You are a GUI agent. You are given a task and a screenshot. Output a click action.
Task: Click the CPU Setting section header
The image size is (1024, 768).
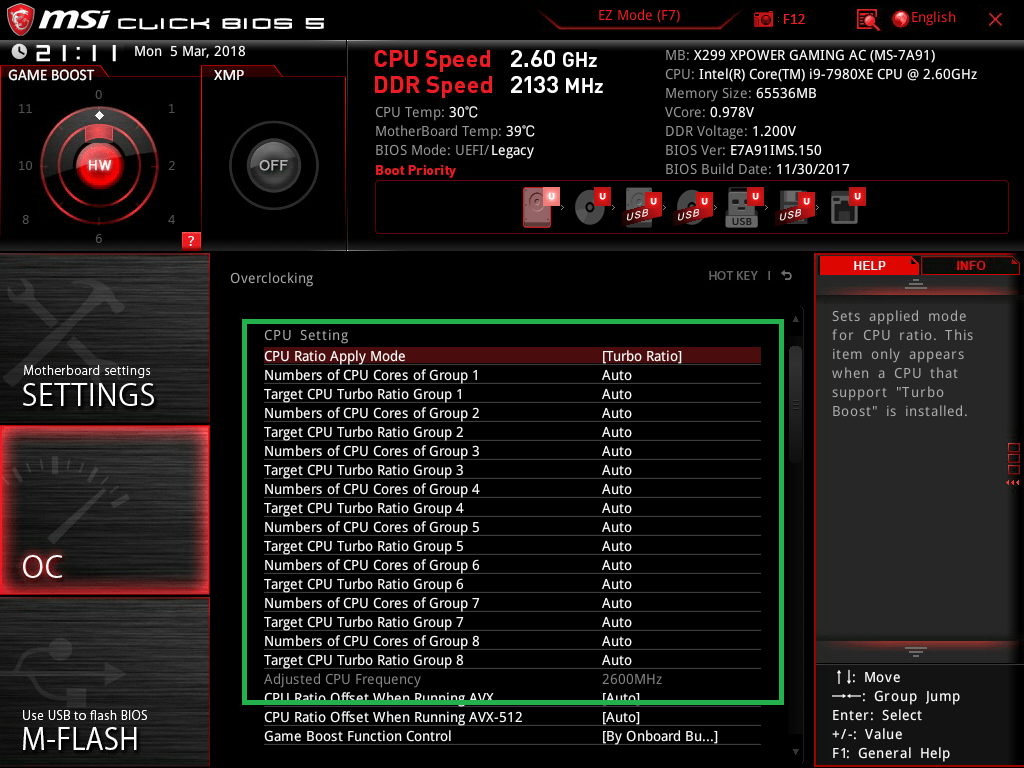306,335
